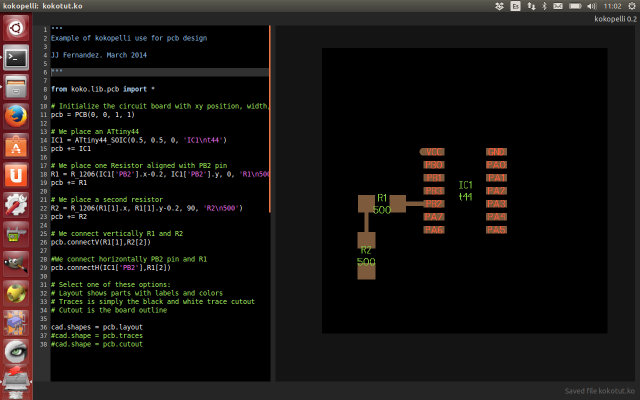
Task: Click the Dropbox tray icon
Action: pyautogui.click(x=499, y=6)
